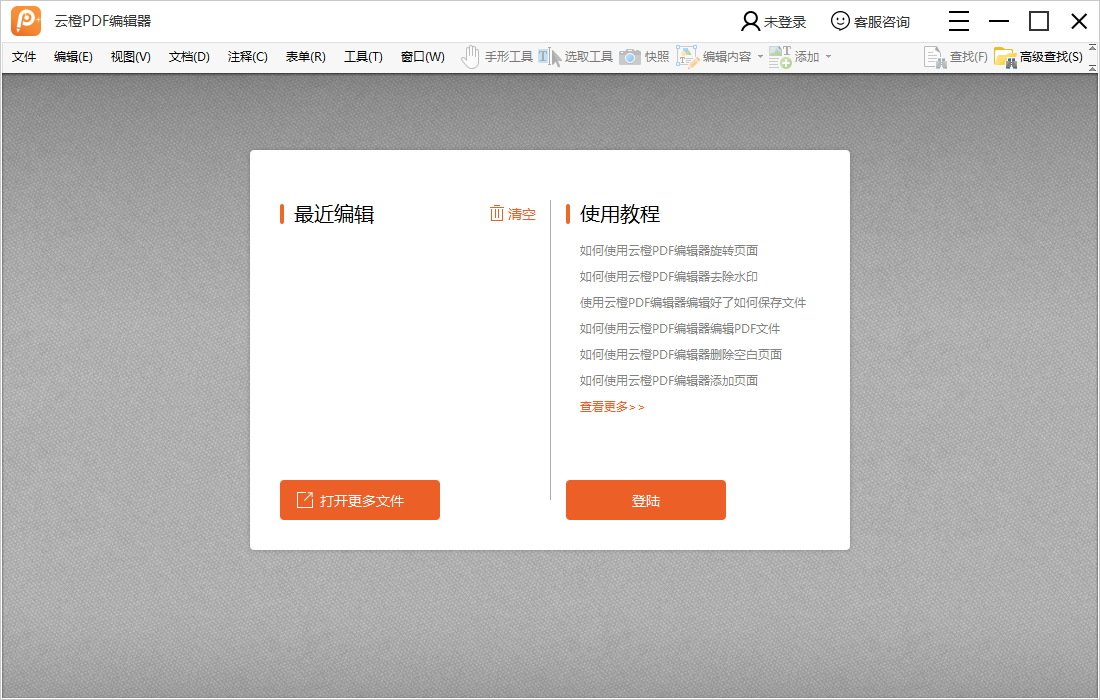
Task: Close the PDF editor window
Action: click(x=1079, y=22)
